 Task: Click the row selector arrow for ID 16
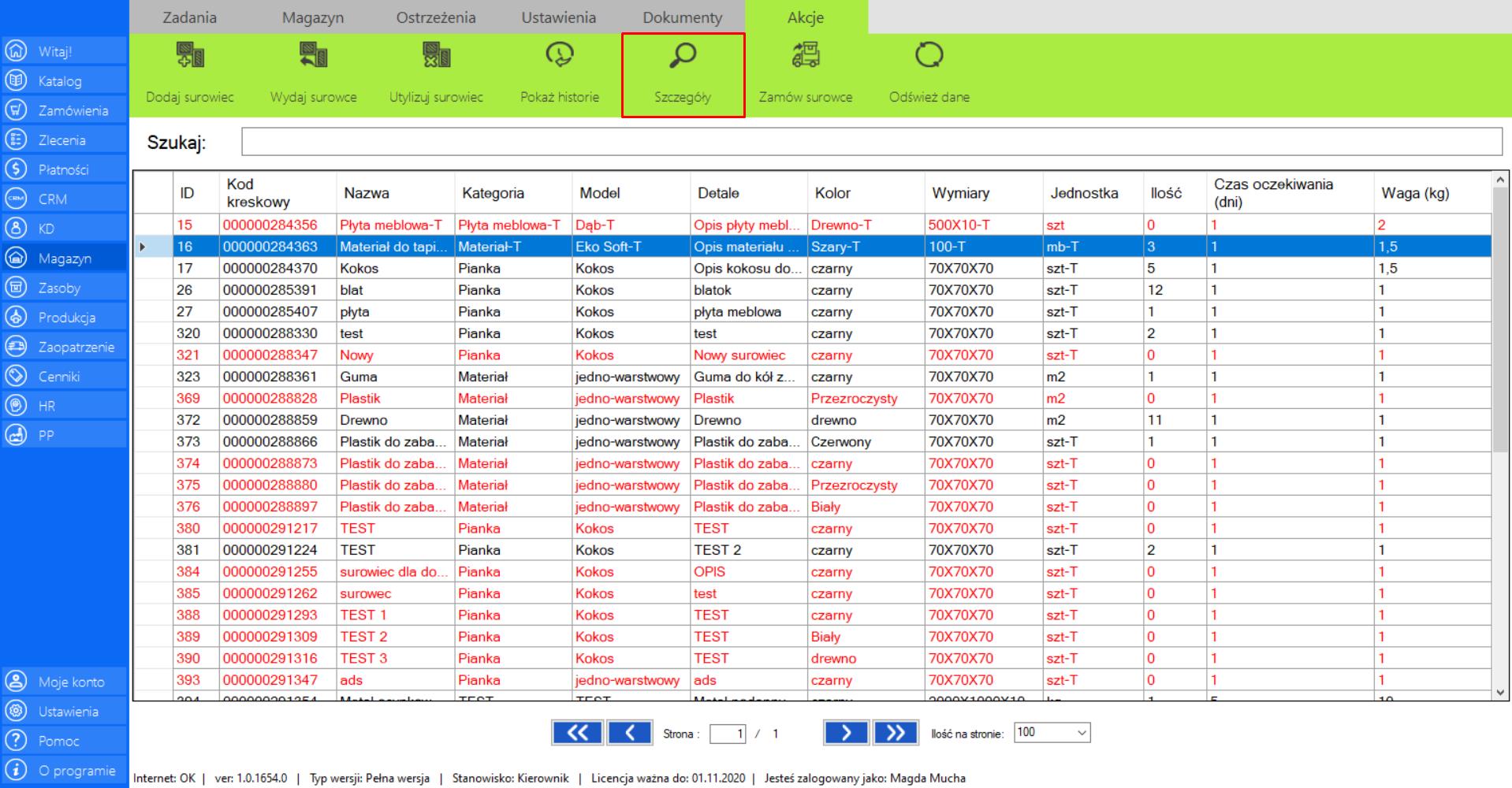153,247
